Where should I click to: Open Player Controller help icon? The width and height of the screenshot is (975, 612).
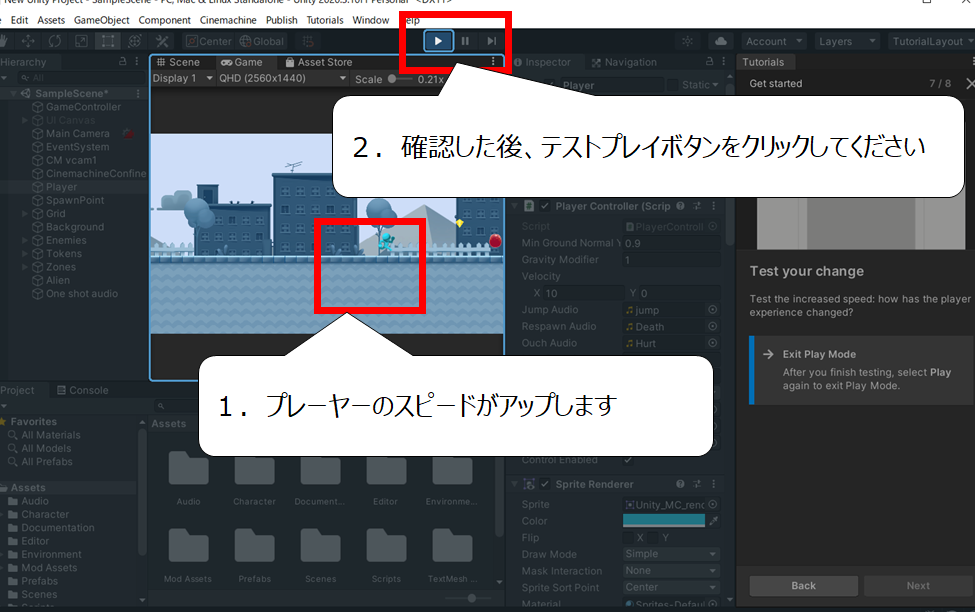point(680,206)
